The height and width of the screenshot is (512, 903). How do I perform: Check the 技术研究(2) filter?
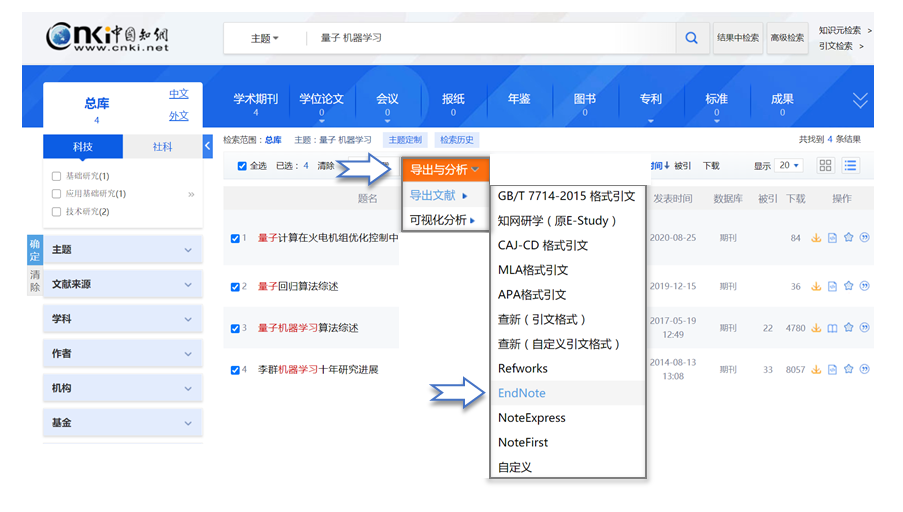(56, 211)
